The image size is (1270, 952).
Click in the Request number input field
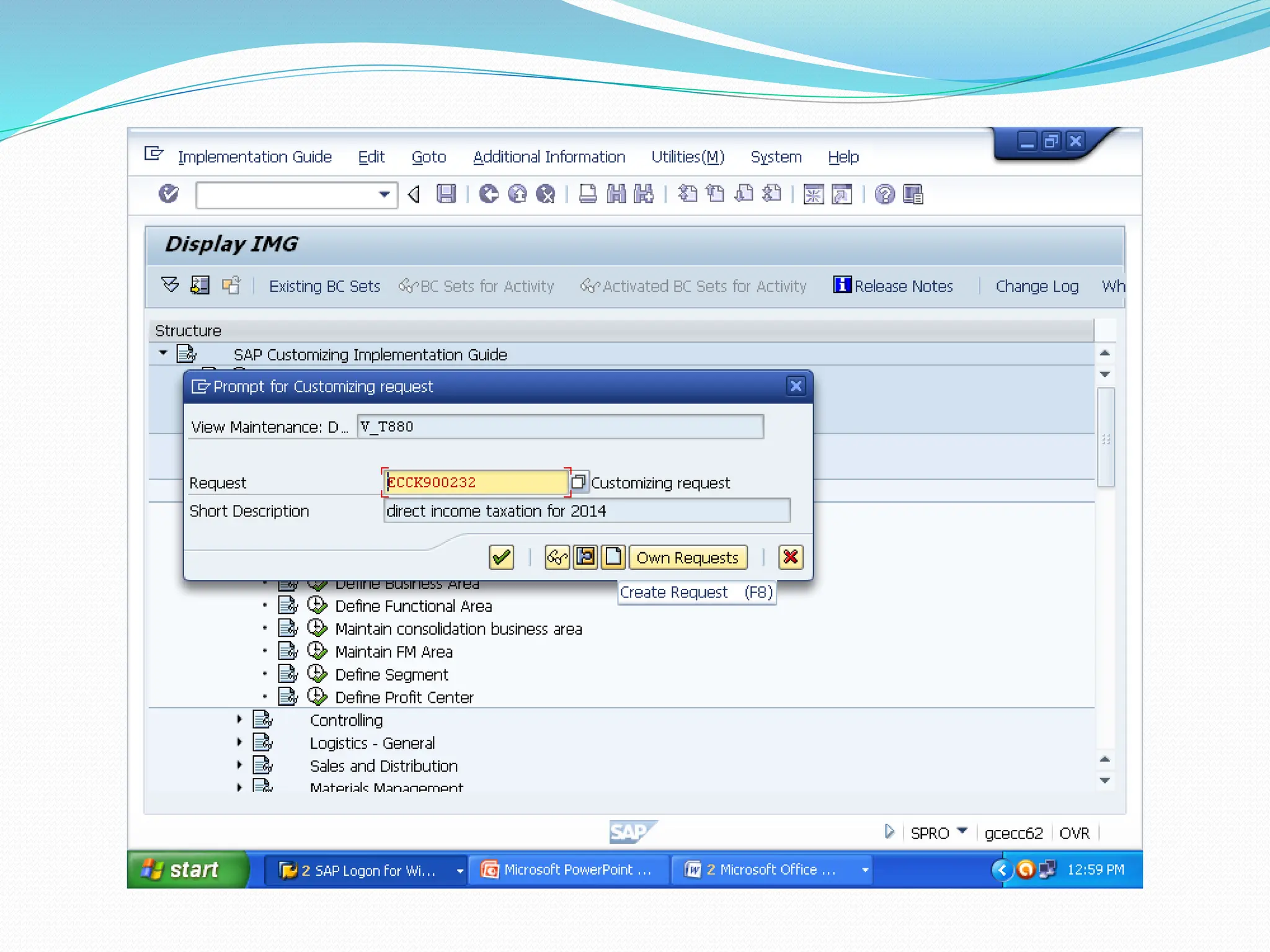tap(476, 482)
